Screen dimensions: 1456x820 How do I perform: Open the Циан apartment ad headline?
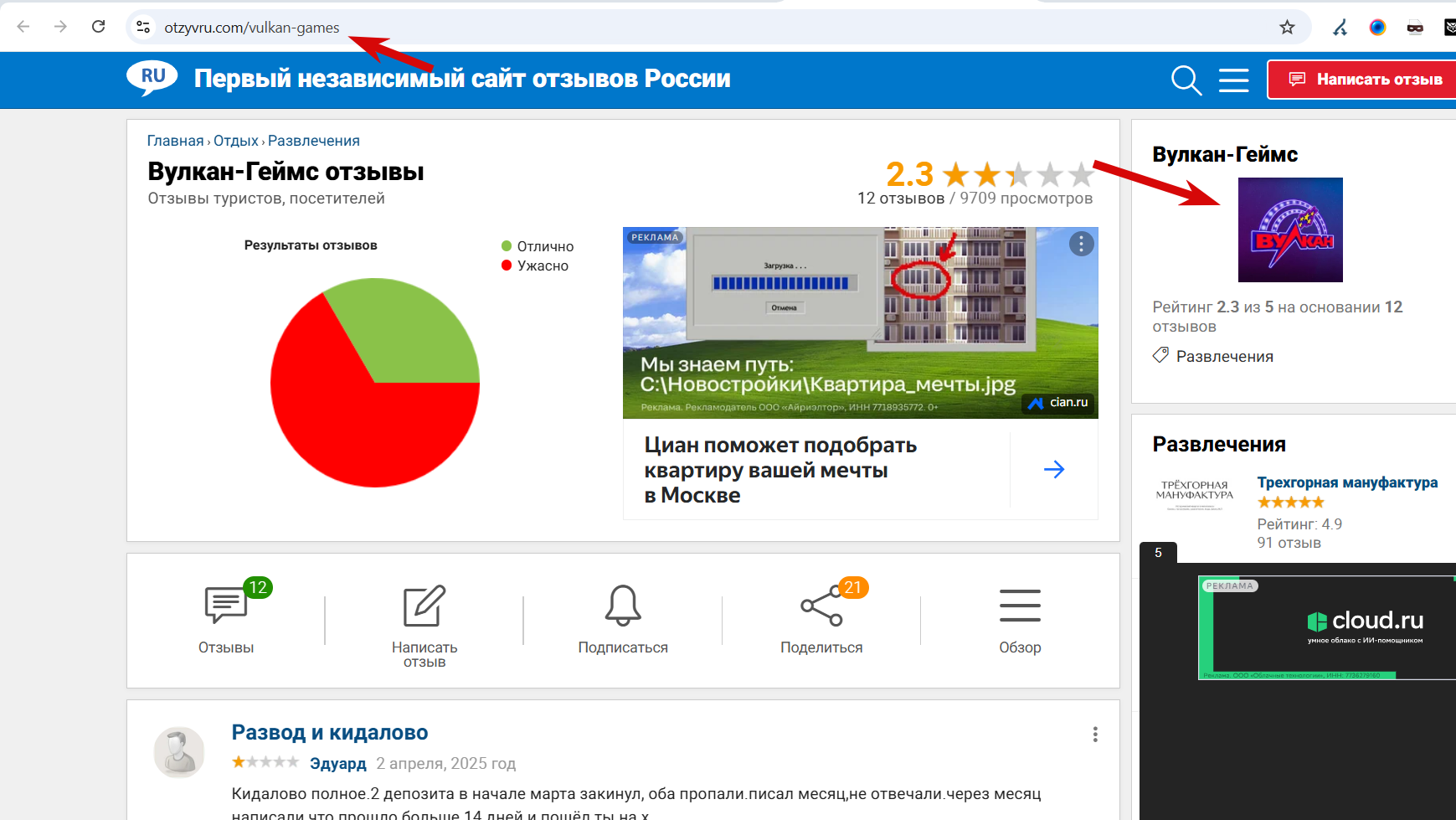click(x=780, y=470)
